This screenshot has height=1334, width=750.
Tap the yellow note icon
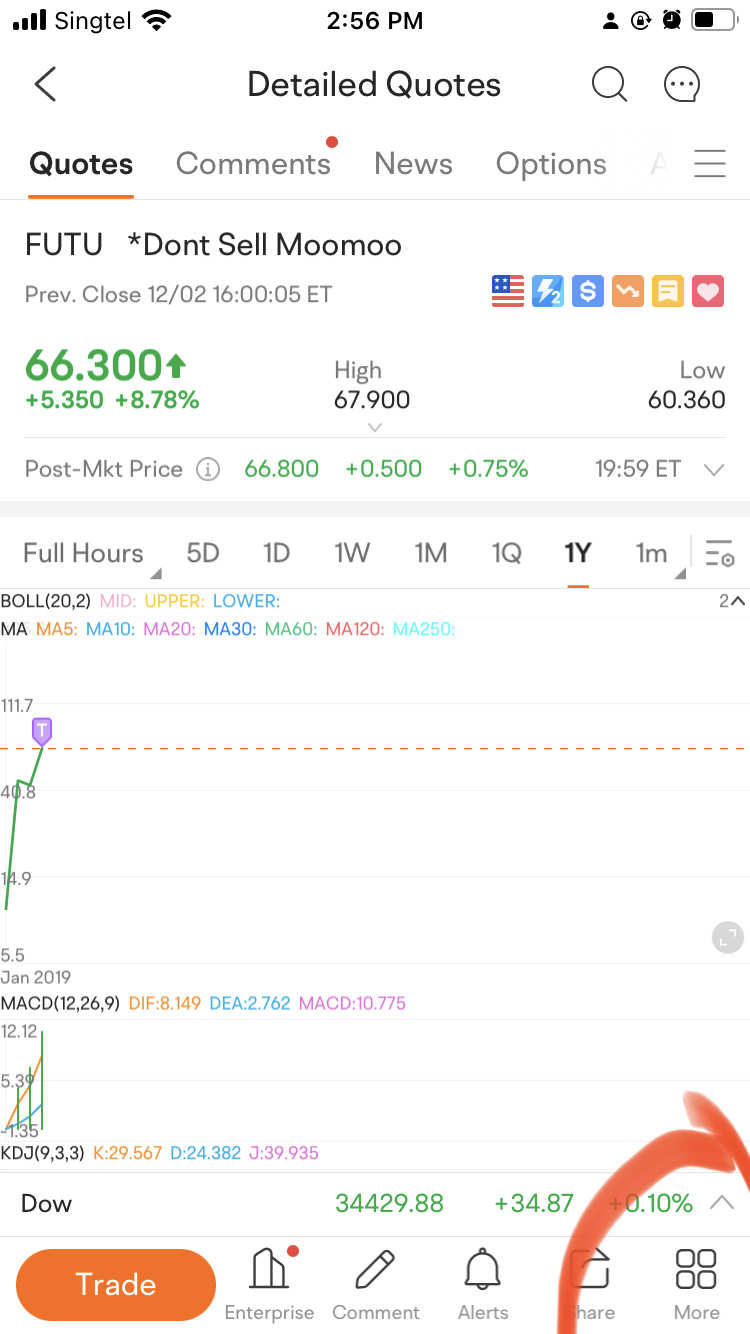pyautogui.click(x=668, y=291)
